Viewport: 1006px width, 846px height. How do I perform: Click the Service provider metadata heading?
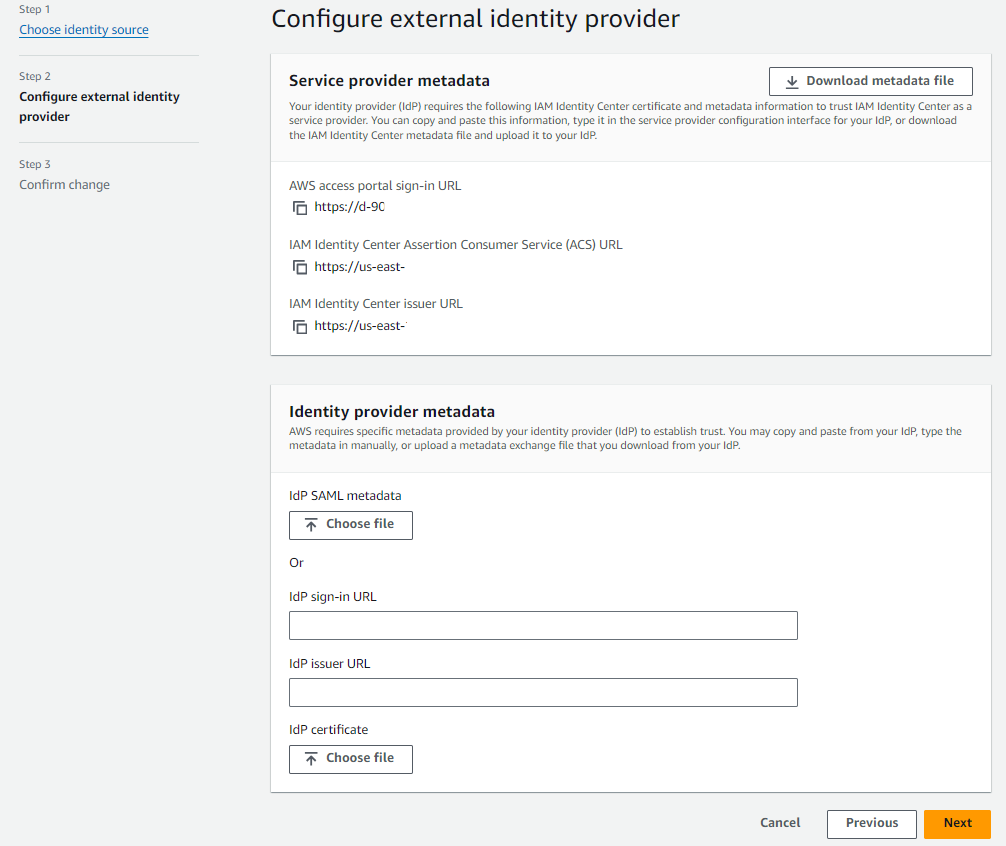(389, 81)
